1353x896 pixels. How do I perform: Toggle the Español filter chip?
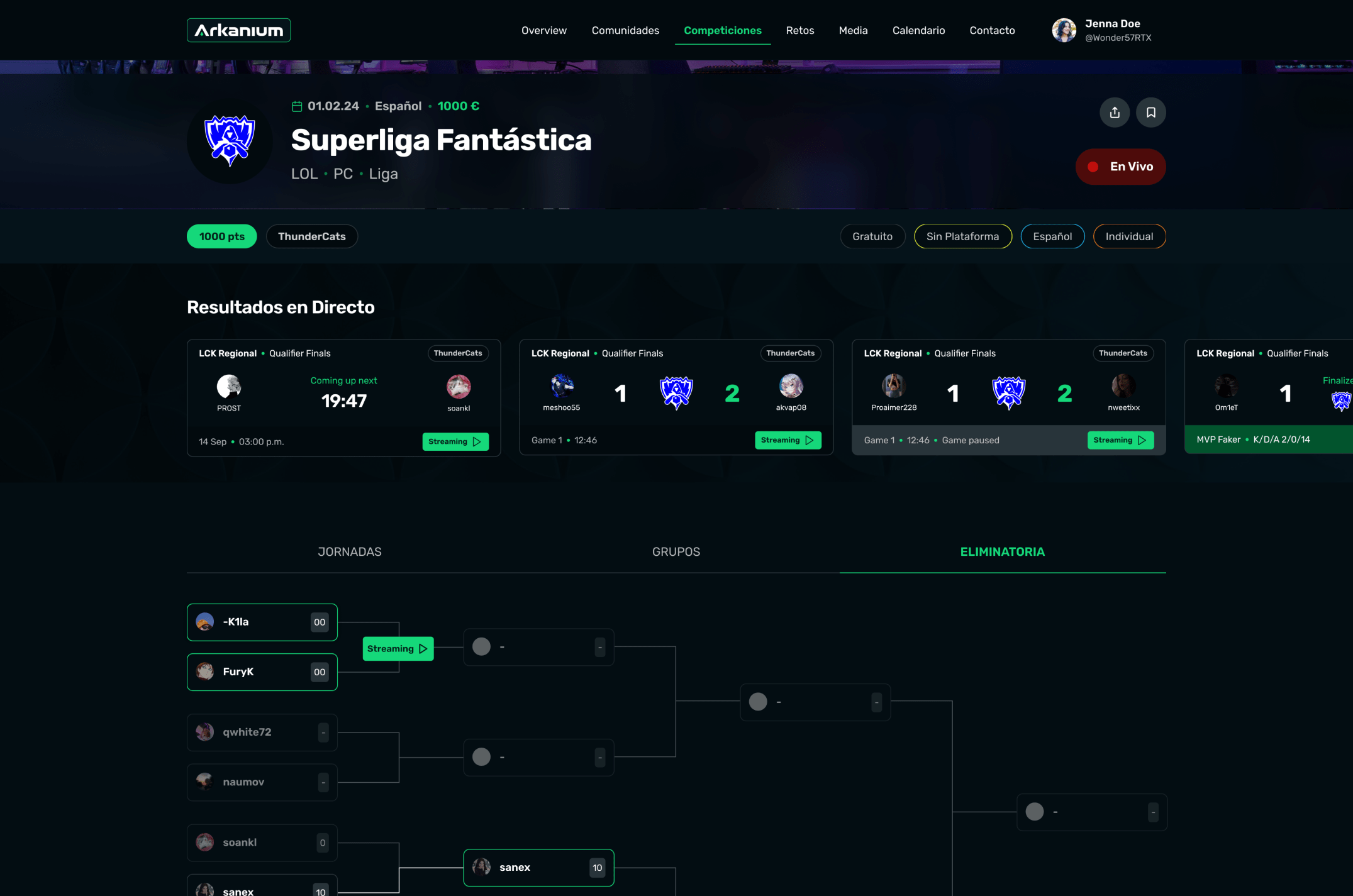1052,236
